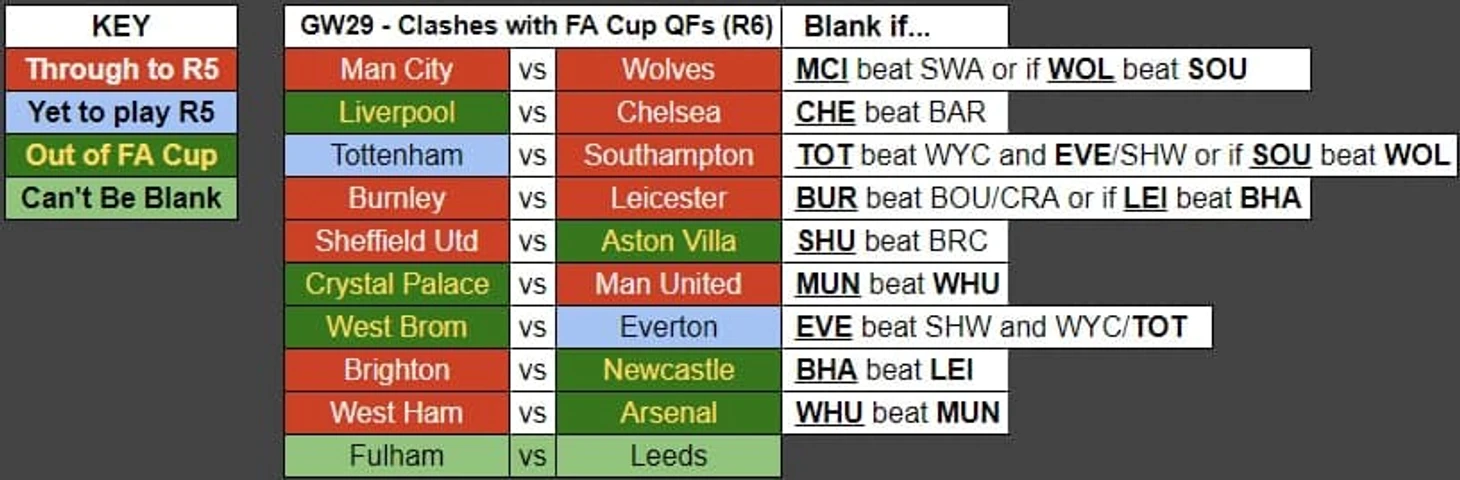
Task: Select the vs cell between Fulham and Leeds
Action: click(x=532, y=456)
